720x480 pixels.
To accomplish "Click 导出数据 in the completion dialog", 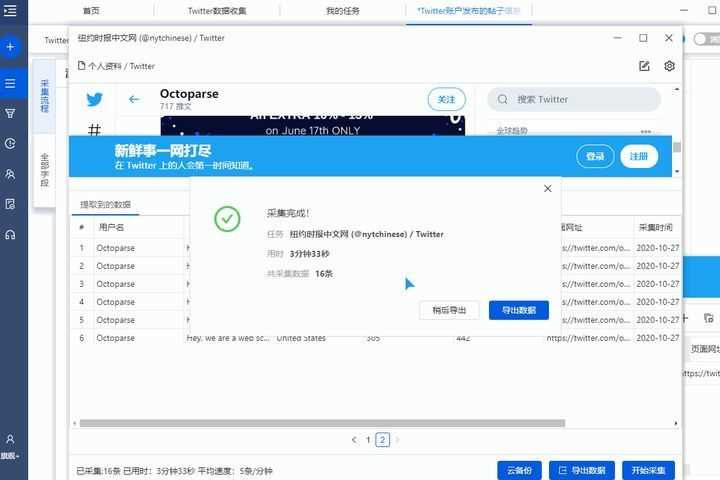I will point(519,311).
